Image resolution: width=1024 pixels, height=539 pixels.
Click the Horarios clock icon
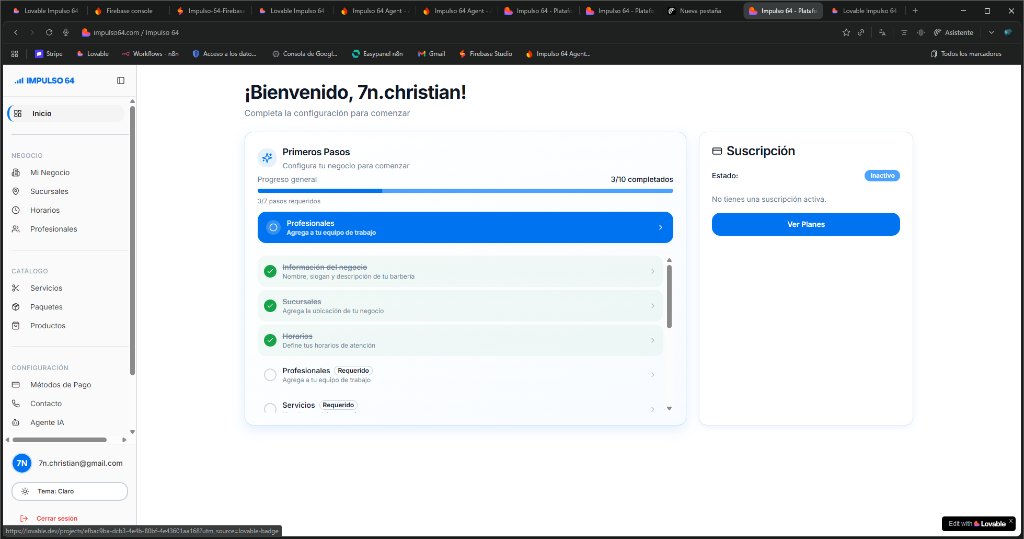tap(16, 210)
